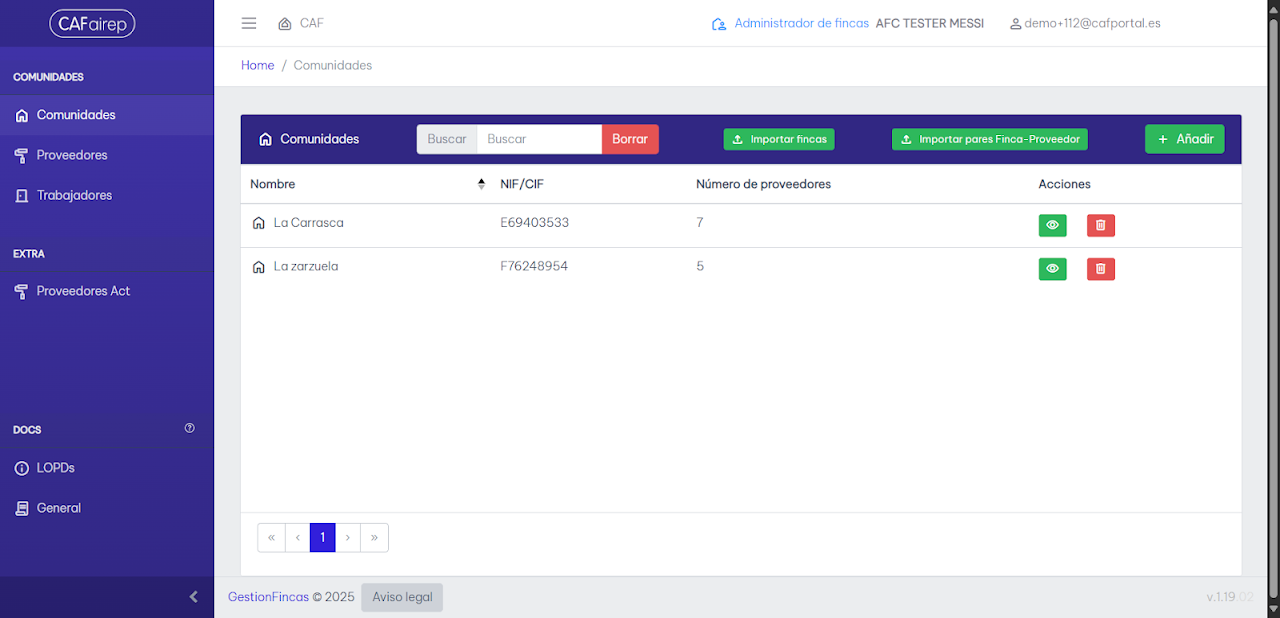This screenshot has width=1280, height=618.
Task: Click into the Buscar search field
Action: click(539, 139)
